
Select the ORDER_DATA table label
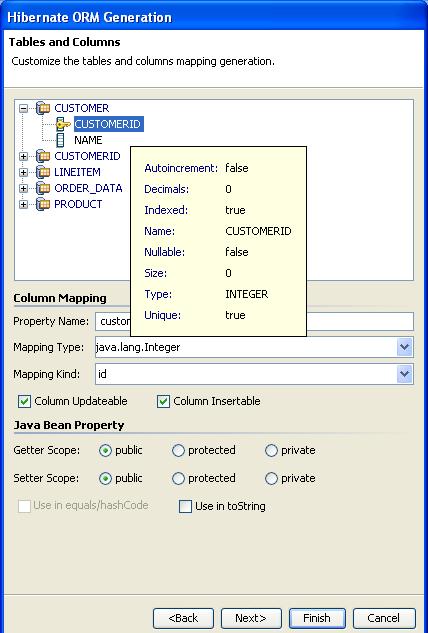88,188
